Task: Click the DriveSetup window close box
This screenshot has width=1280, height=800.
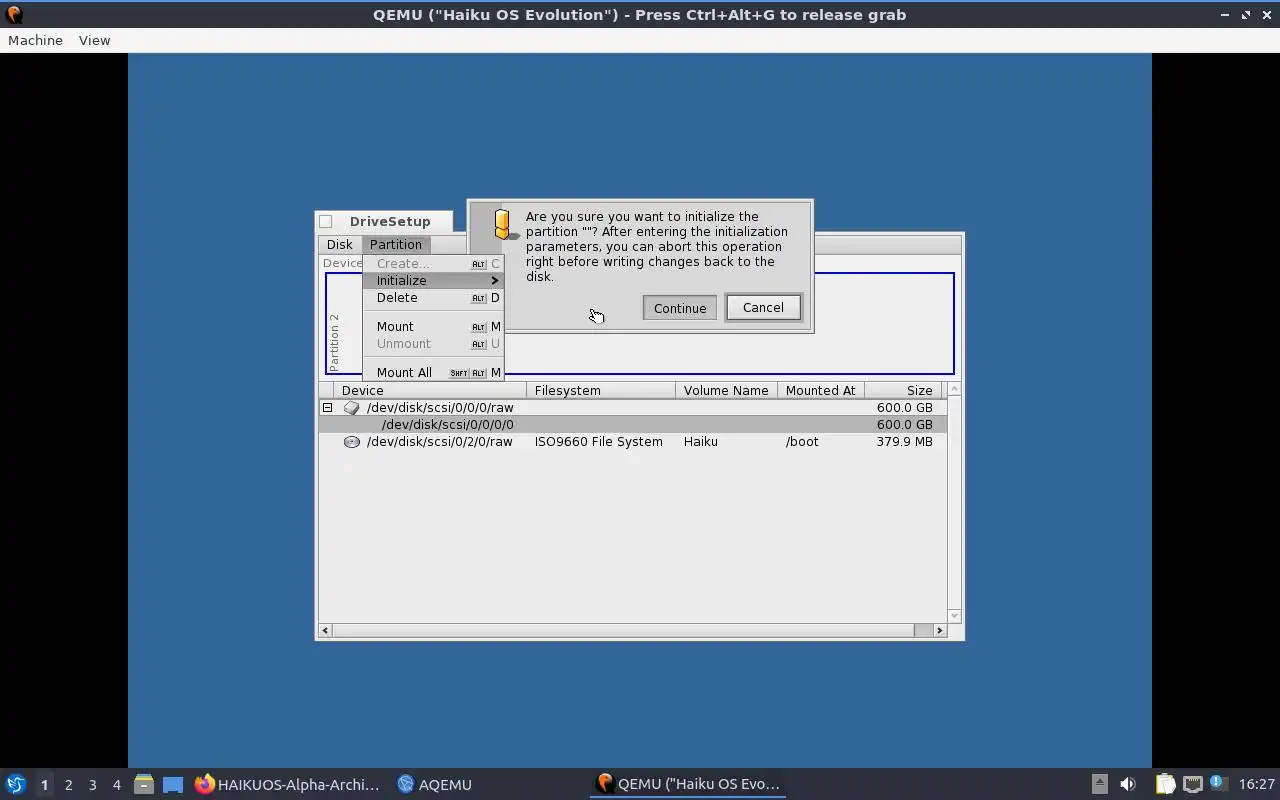Action: point(326,222)
